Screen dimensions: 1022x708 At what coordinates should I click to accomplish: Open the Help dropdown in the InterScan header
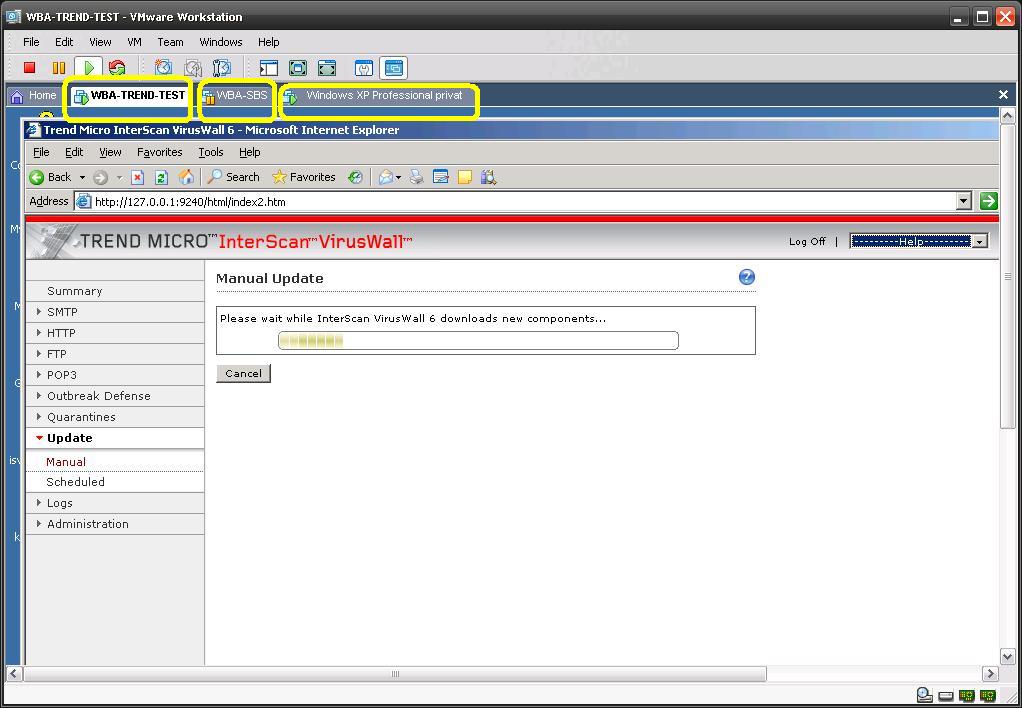(x=919, y=241)
